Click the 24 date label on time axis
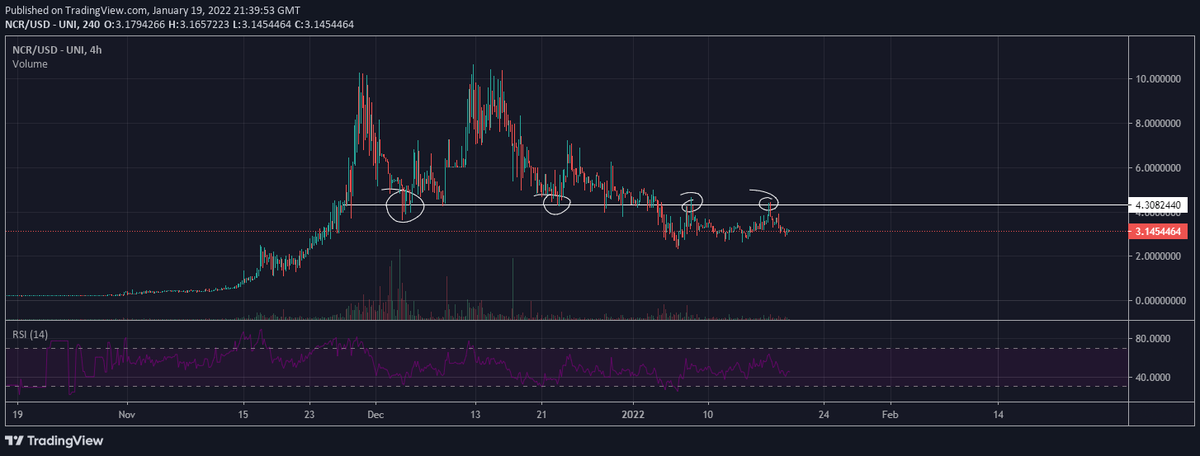The height and width of the screenshot is (456, 1200). (823, 413)
